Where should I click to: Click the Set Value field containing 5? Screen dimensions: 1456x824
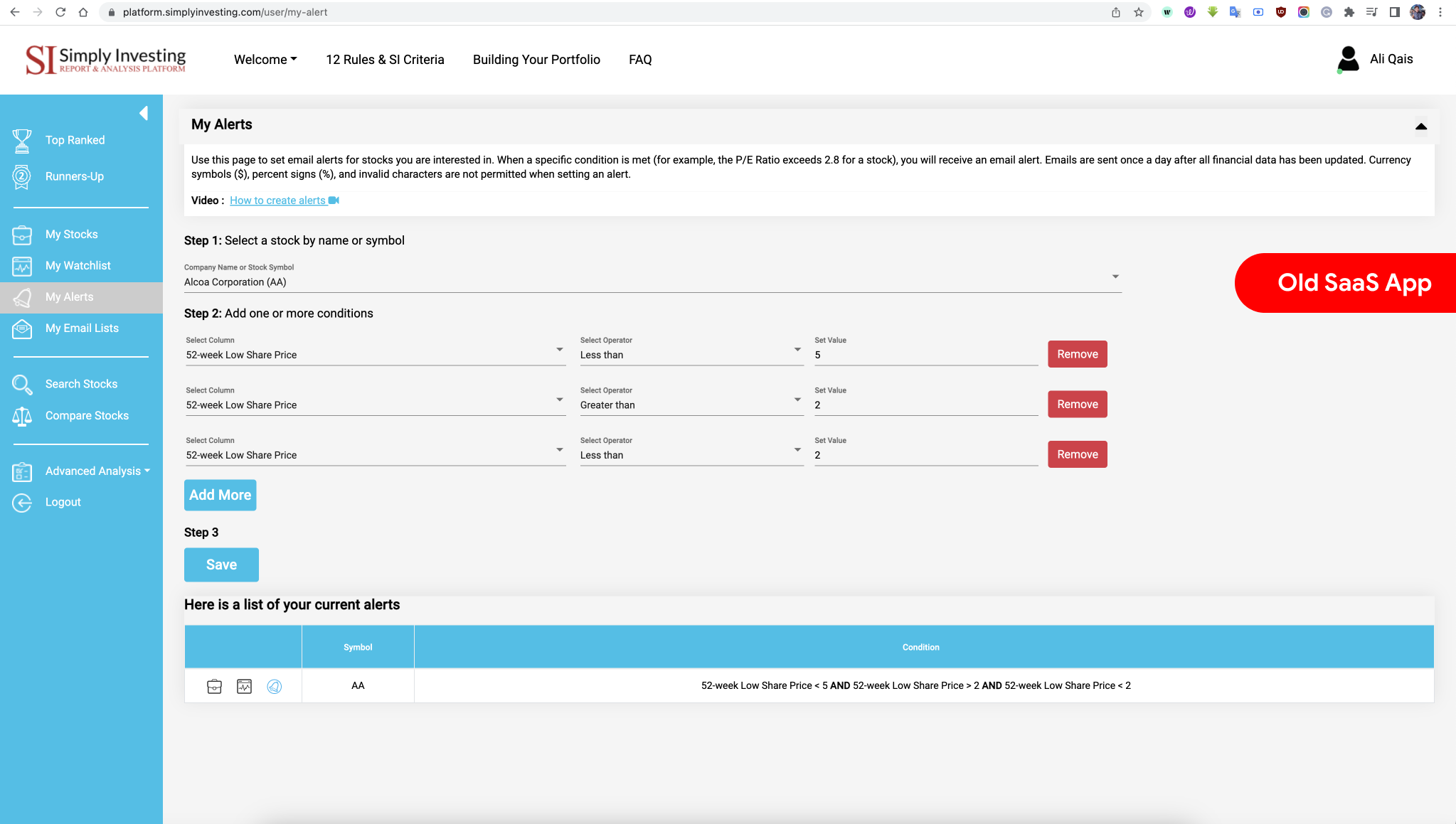pyautogui.click(x=925, y=355)
